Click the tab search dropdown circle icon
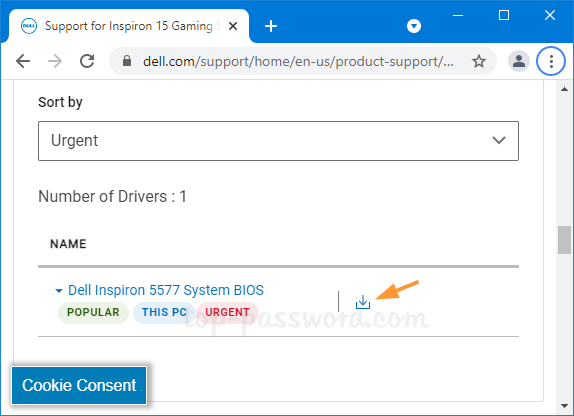The image size is (574, 416). click(414, 26)
